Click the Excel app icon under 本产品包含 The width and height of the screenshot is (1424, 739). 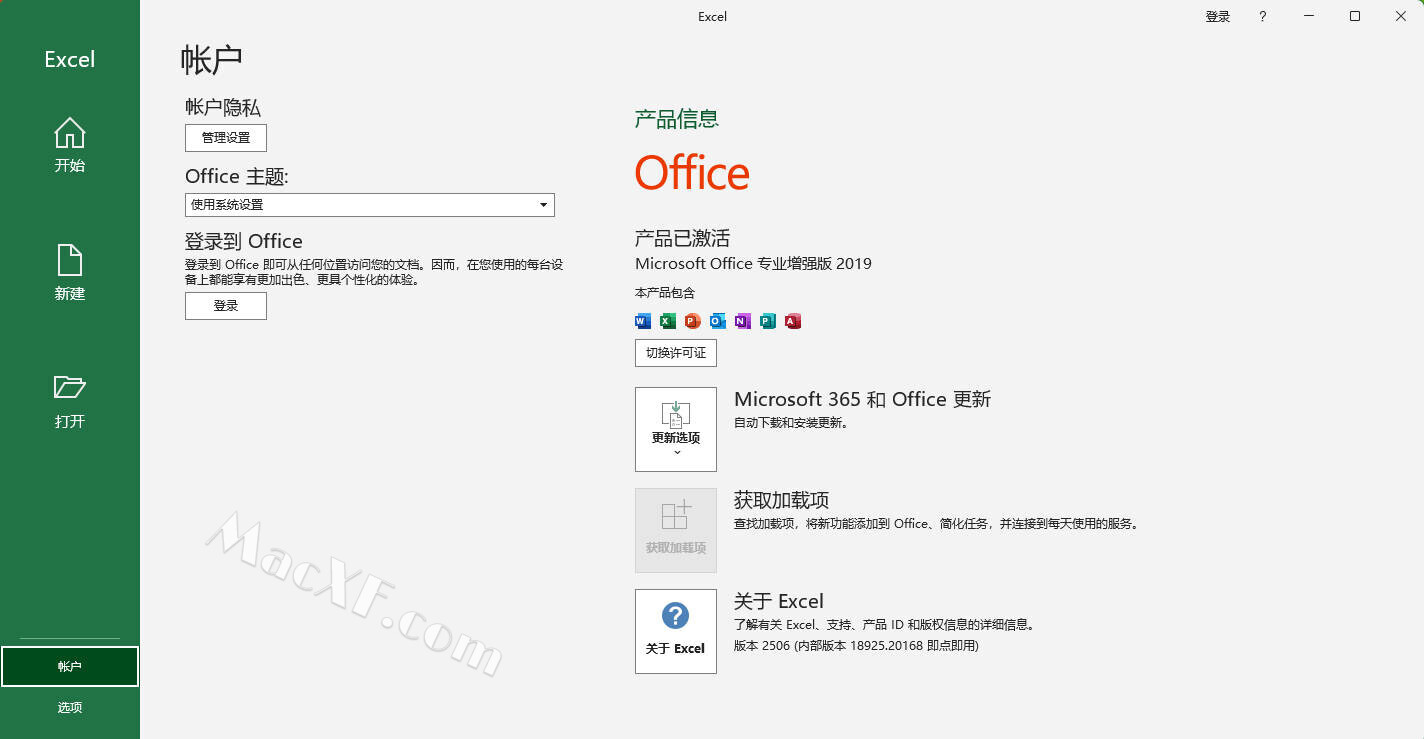pos(668,321)
